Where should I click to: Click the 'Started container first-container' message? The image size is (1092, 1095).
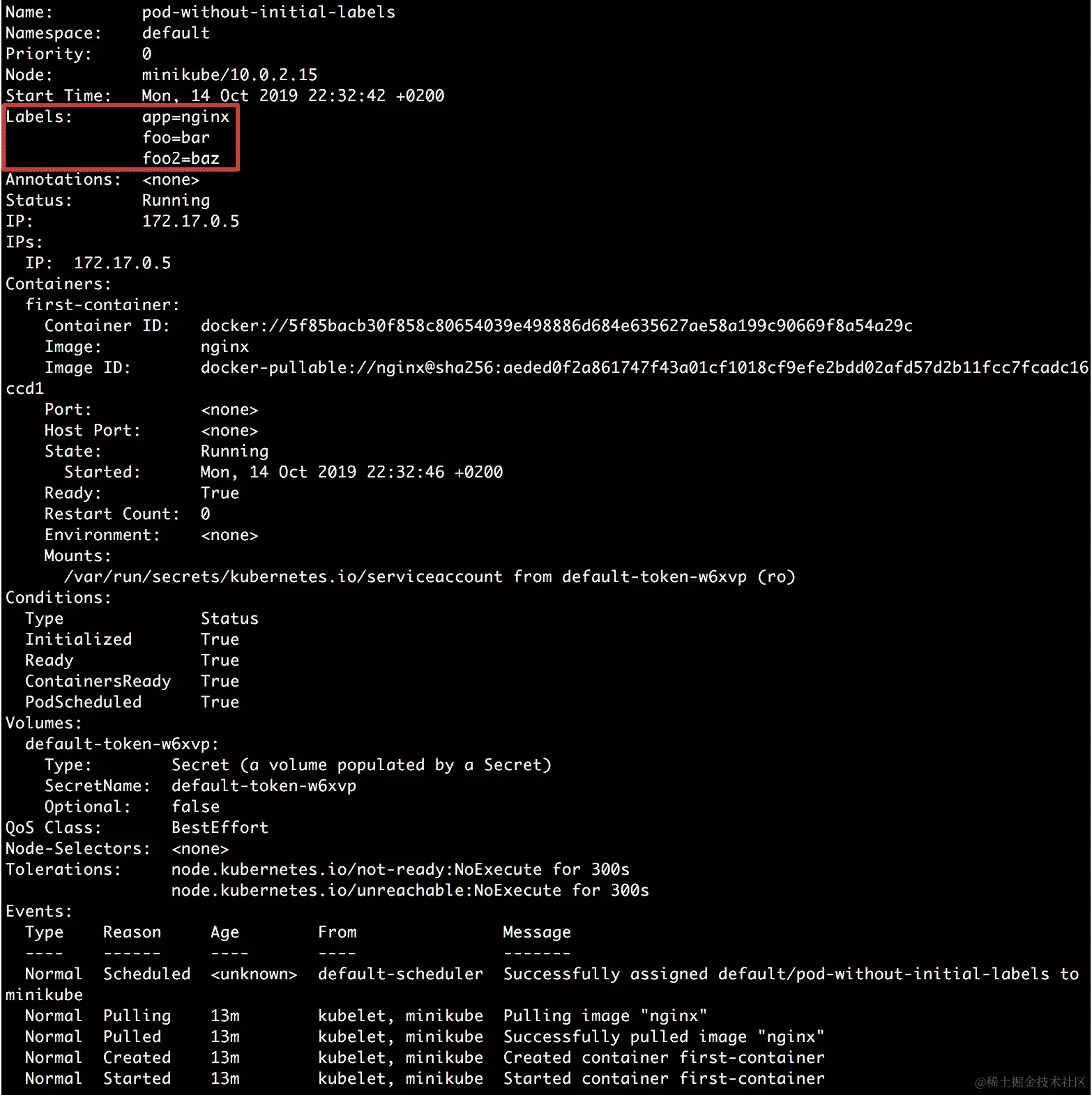pos(664,1078)
